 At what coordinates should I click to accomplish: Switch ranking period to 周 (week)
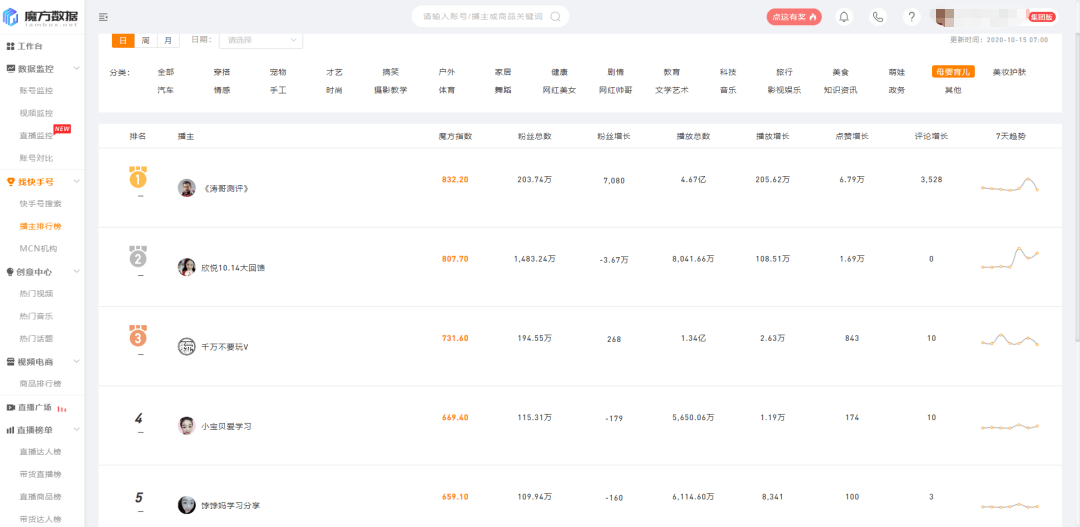[145, 40]
